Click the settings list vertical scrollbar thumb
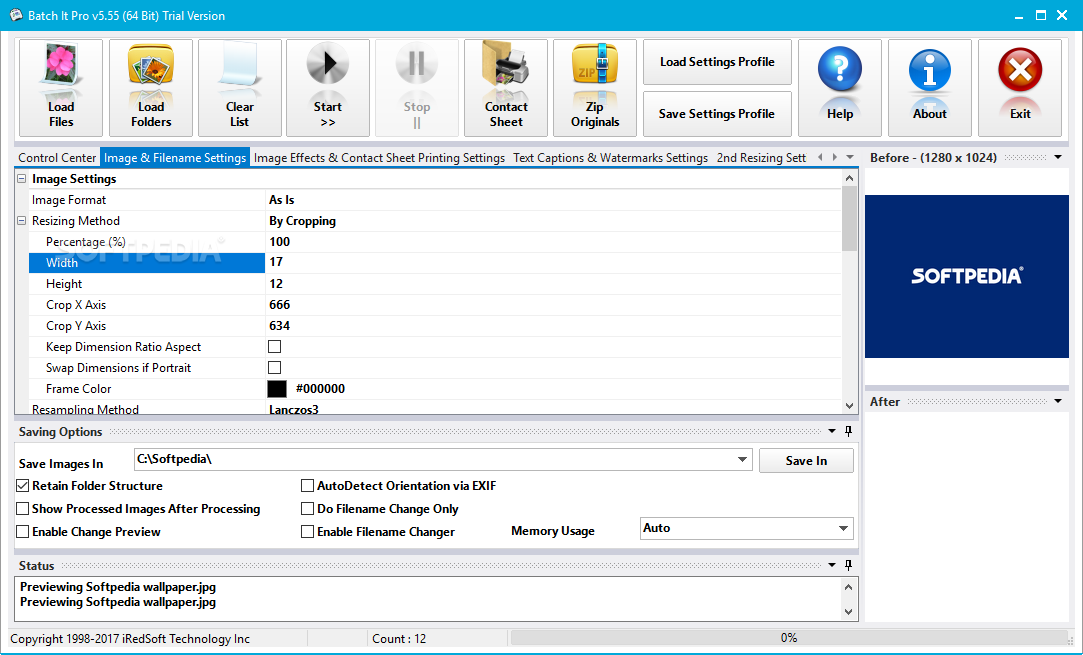The image size is (1083, 655). click(850, 218)
